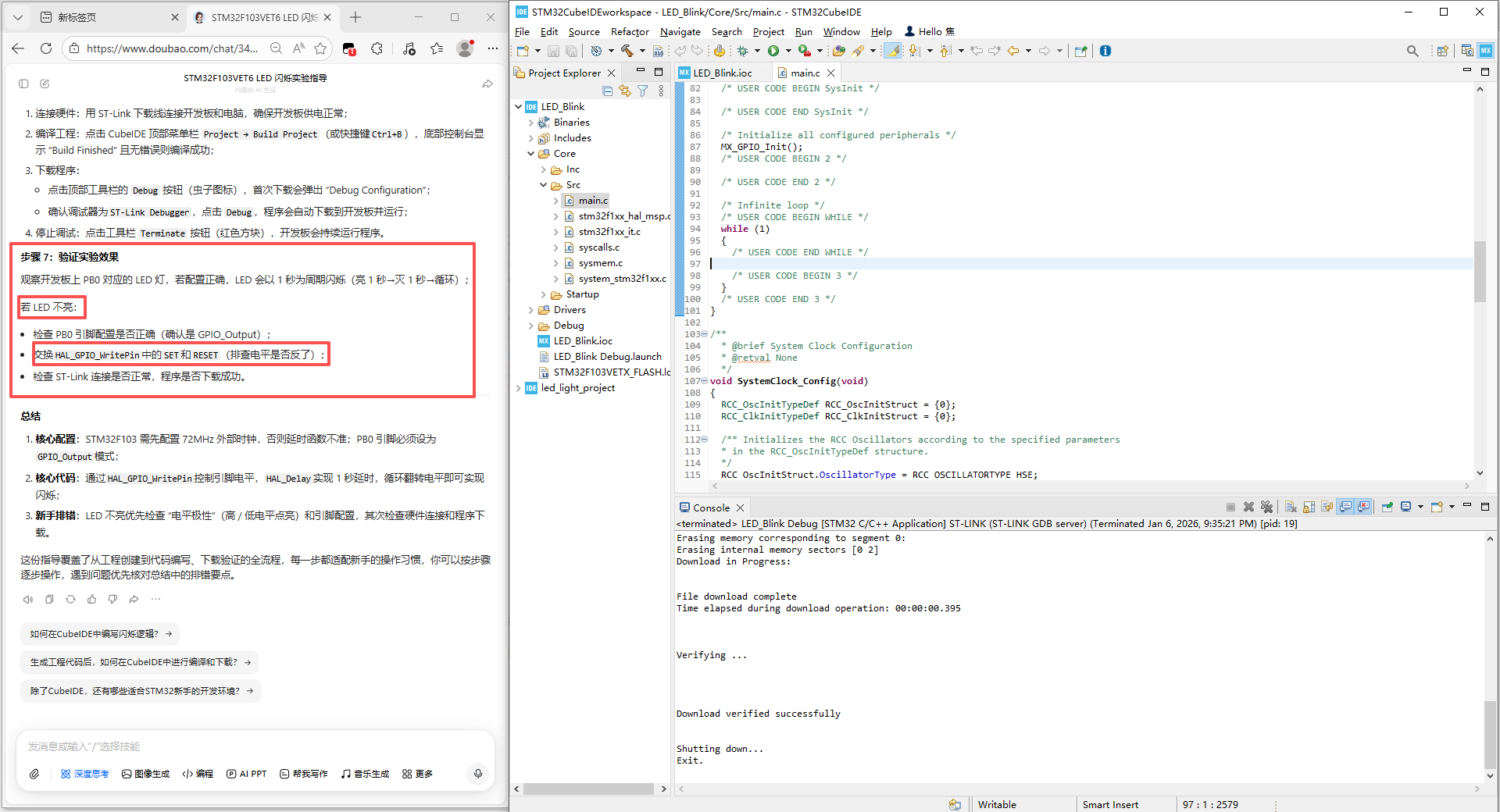Click the Doubao message input field
The image size is (1500, 812).
pyautogui.click(x=255, y=747)
